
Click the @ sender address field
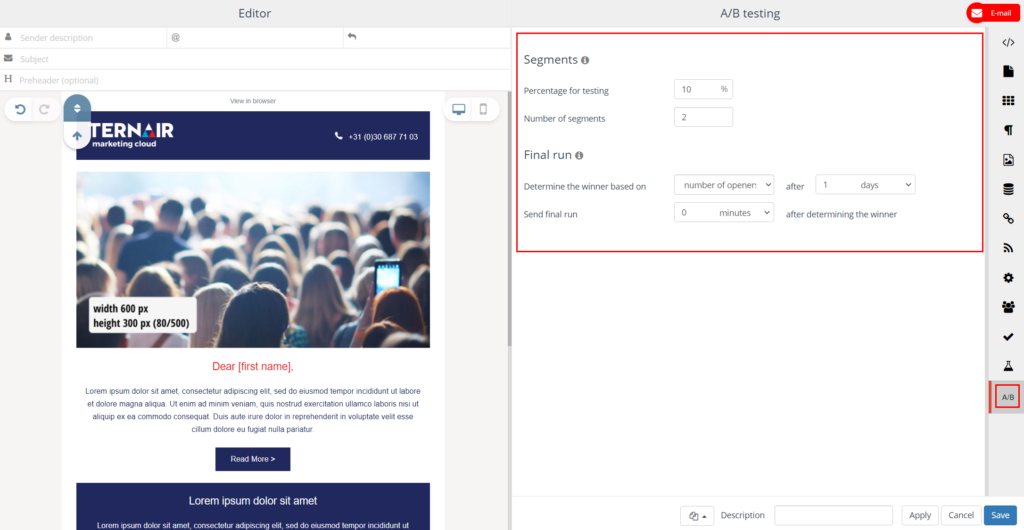coord(255,38)
